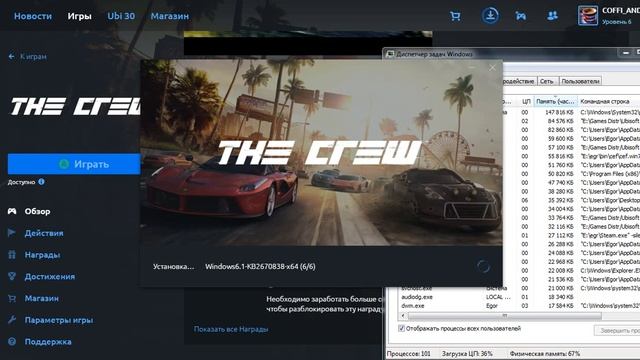Screen dimensions: 640x360
Task: Open Действия section in sidebar
Action: (x=44, y=233)
